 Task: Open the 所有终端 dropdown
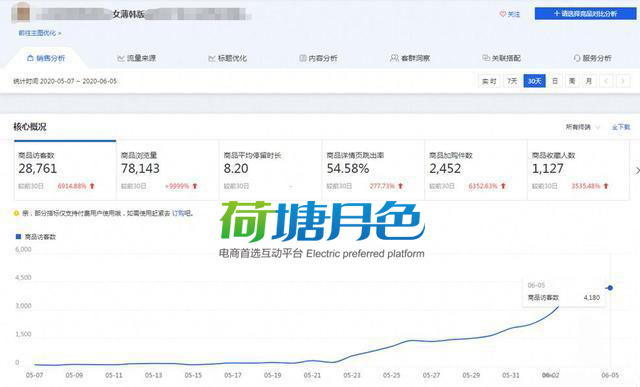[582, 127]
